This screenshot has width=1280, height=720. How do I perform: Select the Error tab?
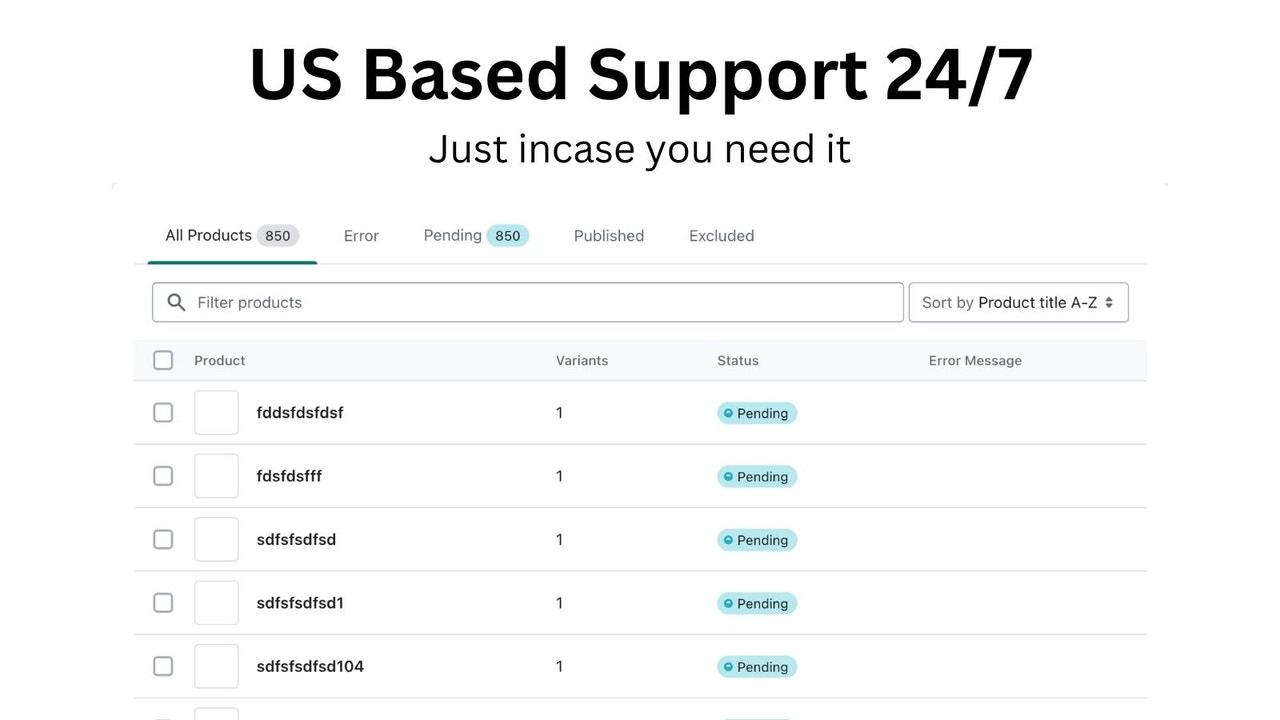[x=361, y=235]
